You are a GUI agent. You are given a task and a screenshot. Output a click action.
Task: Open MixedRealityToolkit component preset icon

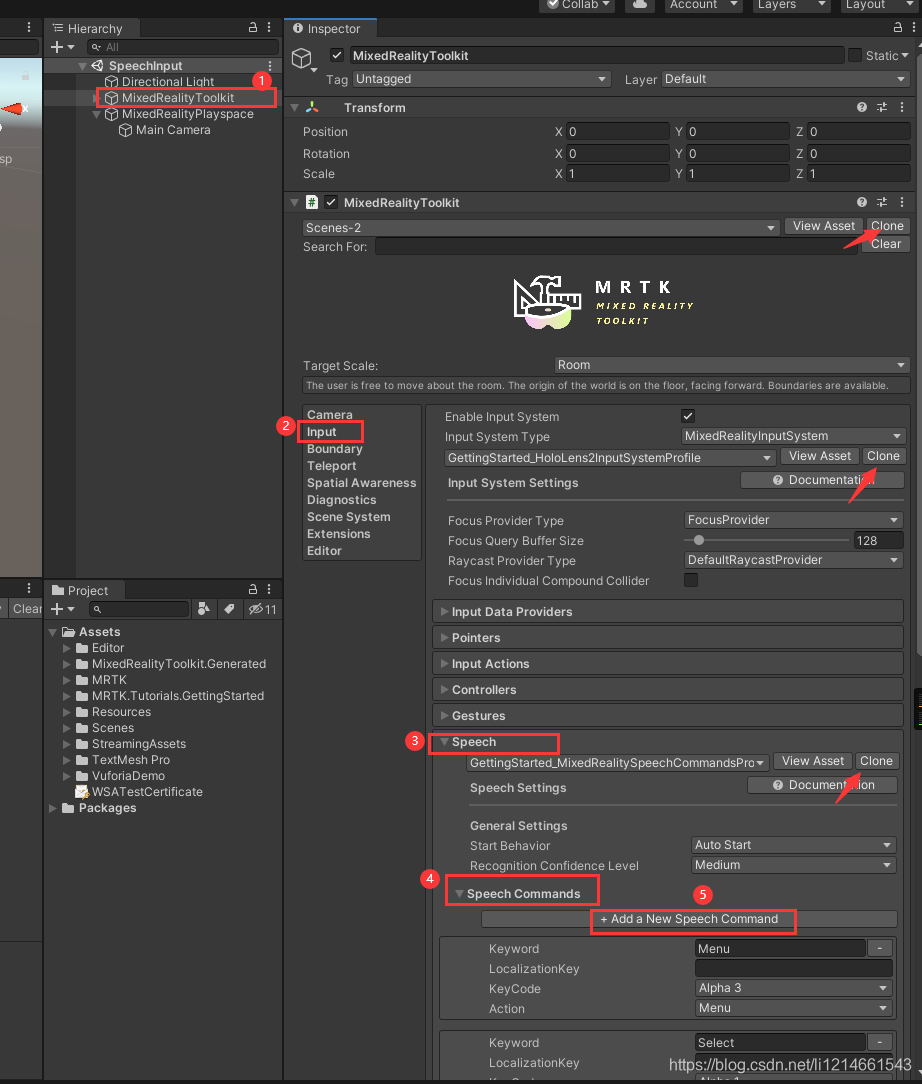click(x=882, y=202)
